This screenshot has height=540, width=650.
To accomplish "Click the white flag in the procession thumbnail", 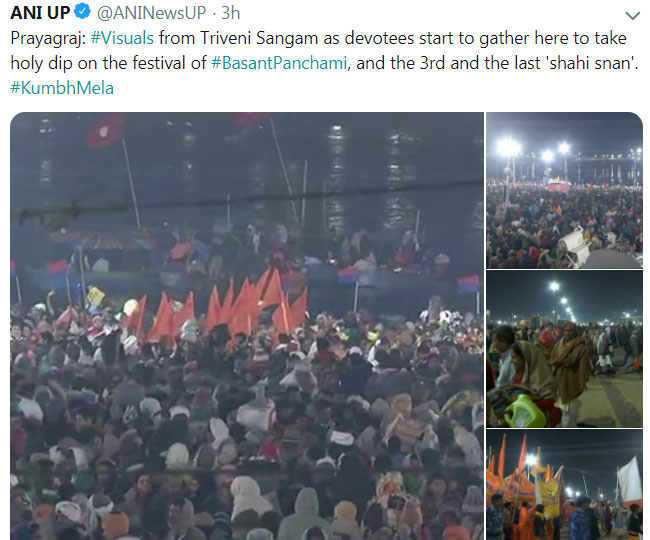I will point(630,481).
